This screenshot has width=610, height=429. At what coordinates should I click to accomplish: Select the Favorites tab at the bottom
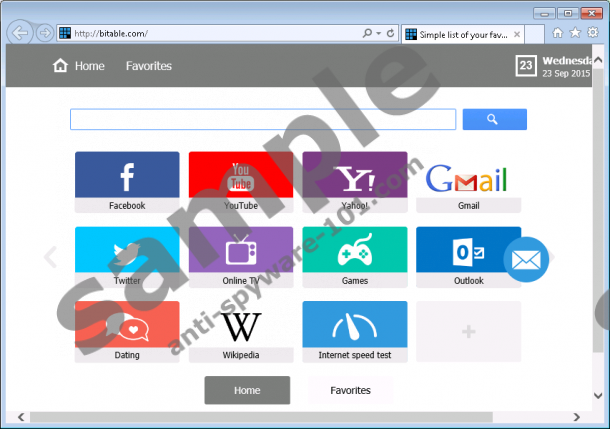pos(350,390)
